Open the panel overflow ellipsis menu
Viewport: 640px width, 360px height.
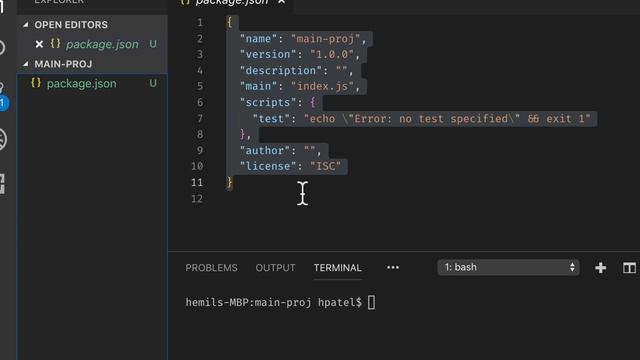[393, 268]
